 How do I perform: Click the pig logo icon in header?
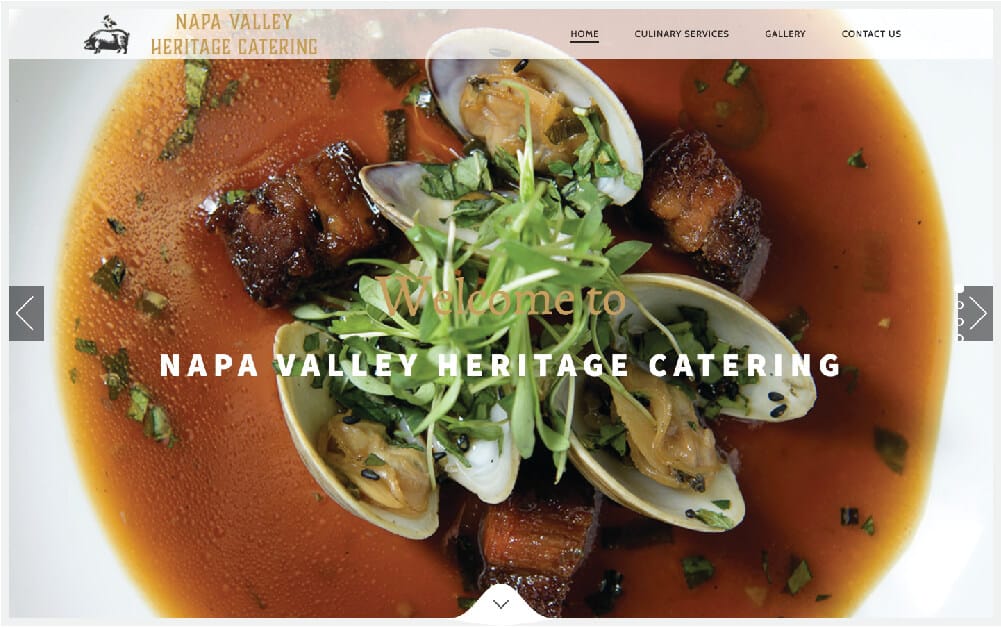(107, 34)
